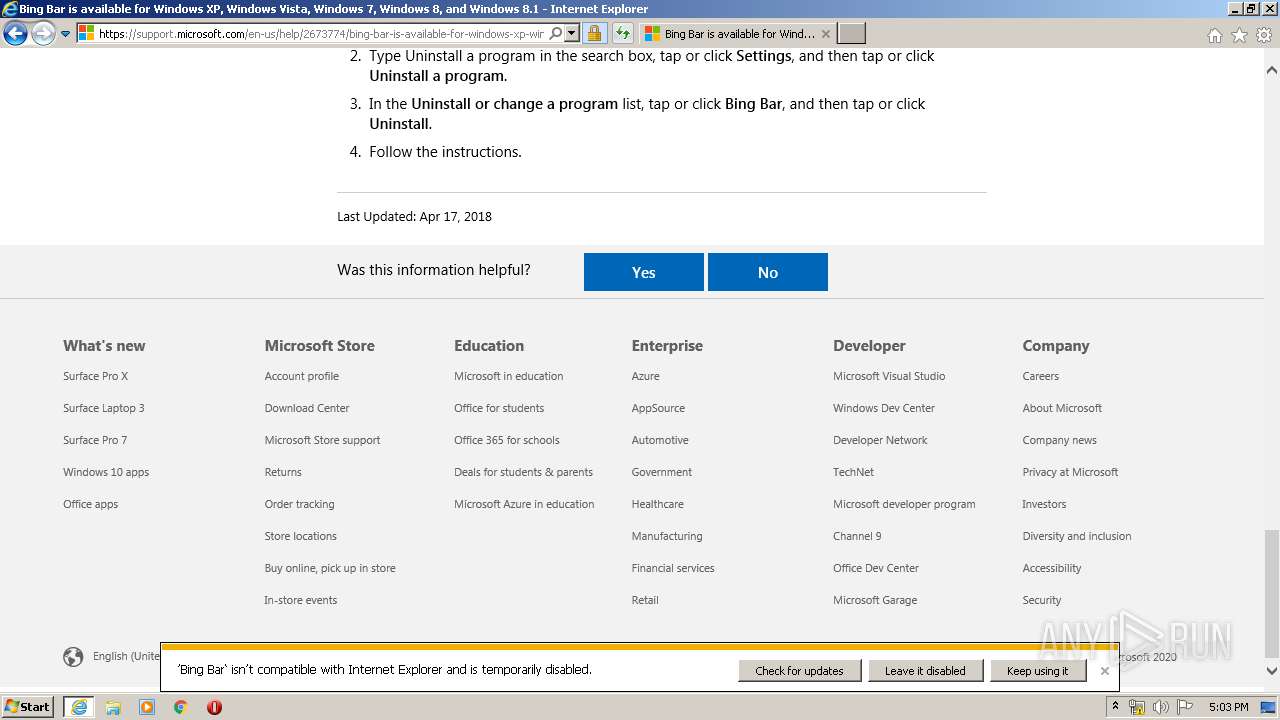Image resolution: width=1280 pixels, height=720 pixels.
Task: Open Channel 9 link
Action: (x=858, y=536)
